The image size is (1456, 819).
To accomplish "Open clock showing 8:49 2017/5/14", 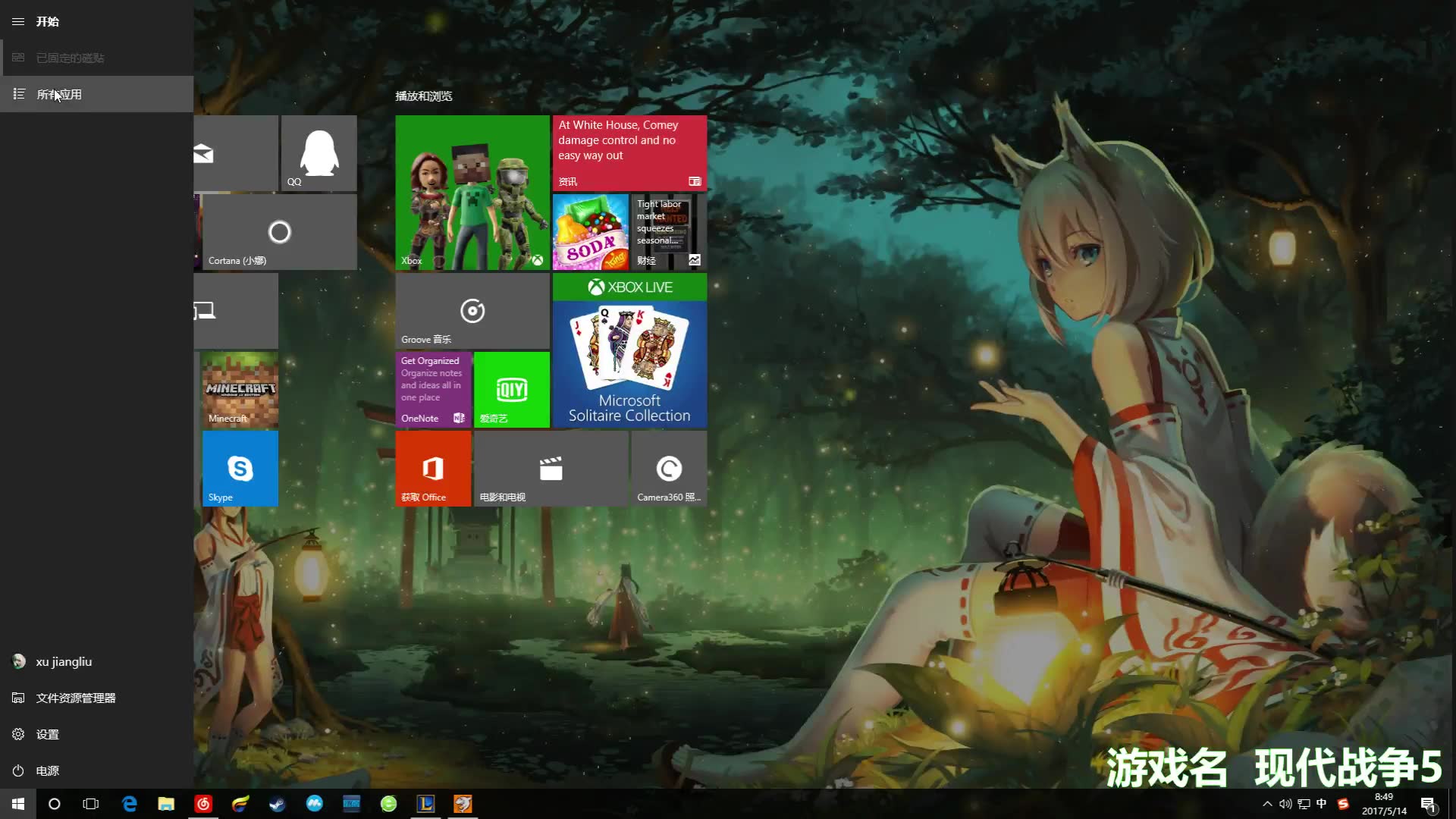I will [x=1384, y=804].
